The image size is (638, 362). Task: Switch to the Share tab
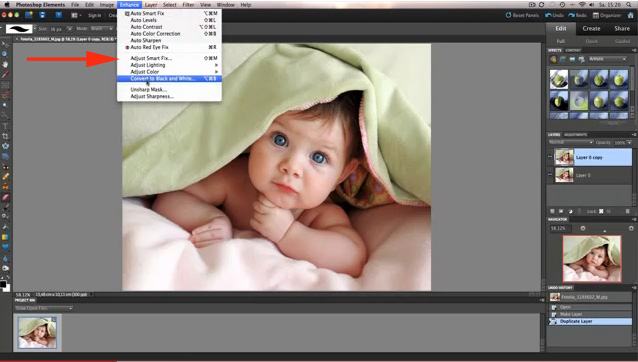[x=622, y=28]
